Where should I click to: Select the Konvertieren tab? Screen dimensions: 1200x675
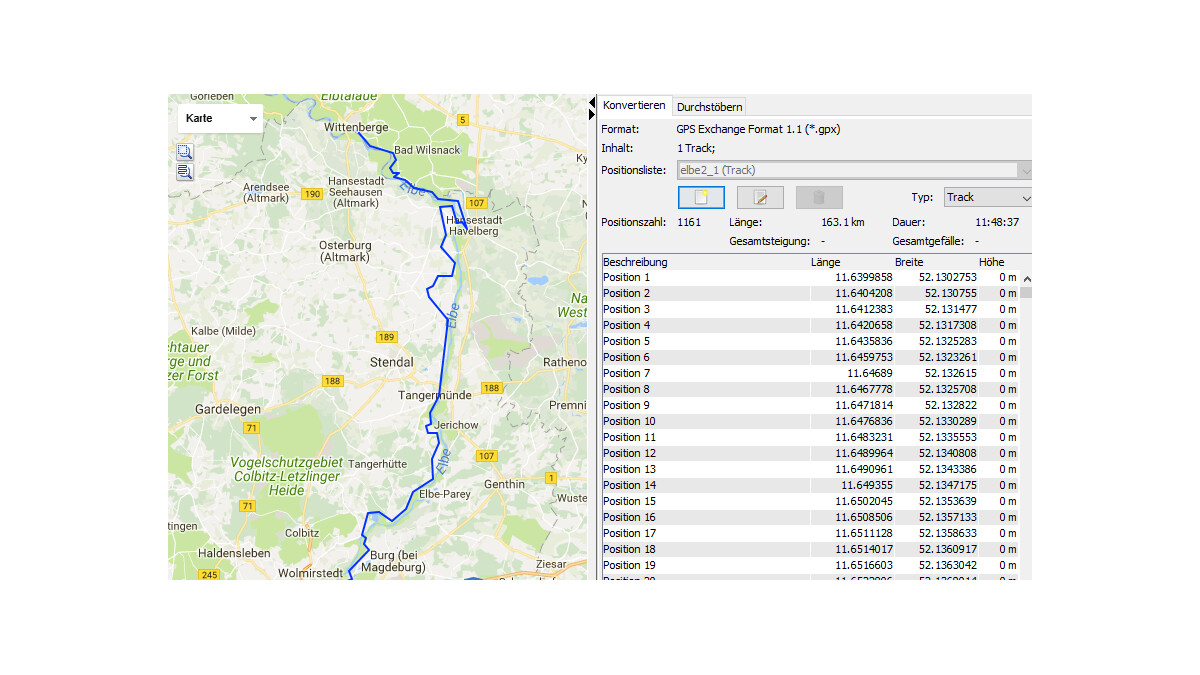(634, 105)
